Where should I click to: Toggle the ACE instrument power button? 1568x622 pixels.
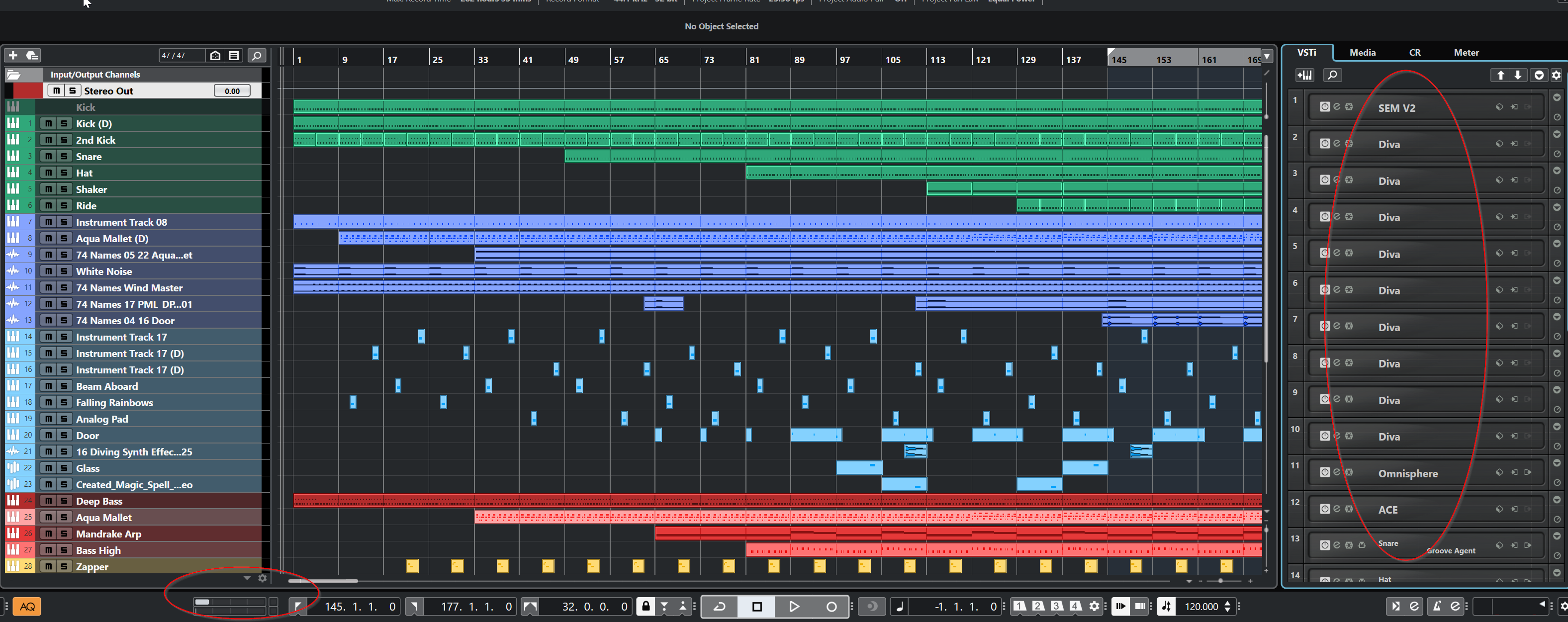(x=1324, y=510)
